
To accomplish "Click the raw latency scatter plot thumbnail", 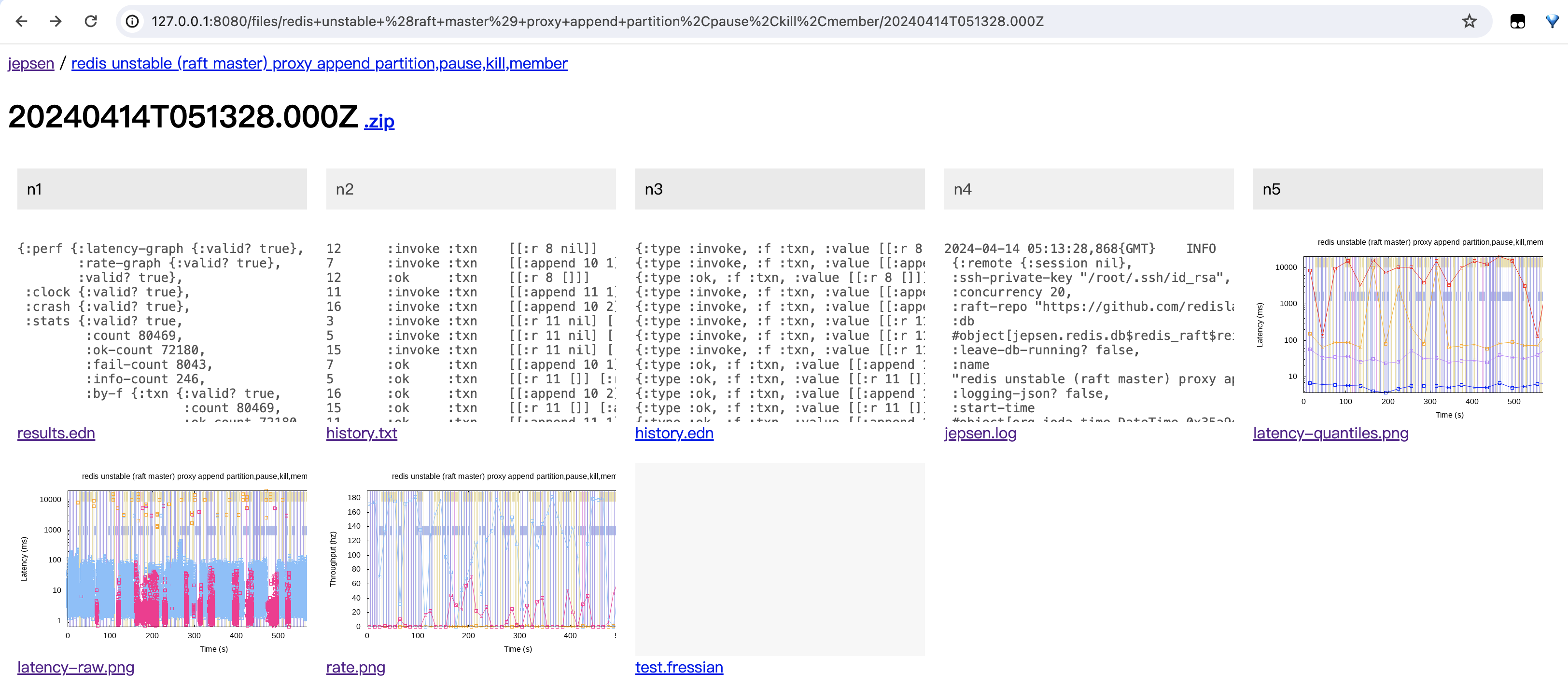I will [x=162, y=560].
